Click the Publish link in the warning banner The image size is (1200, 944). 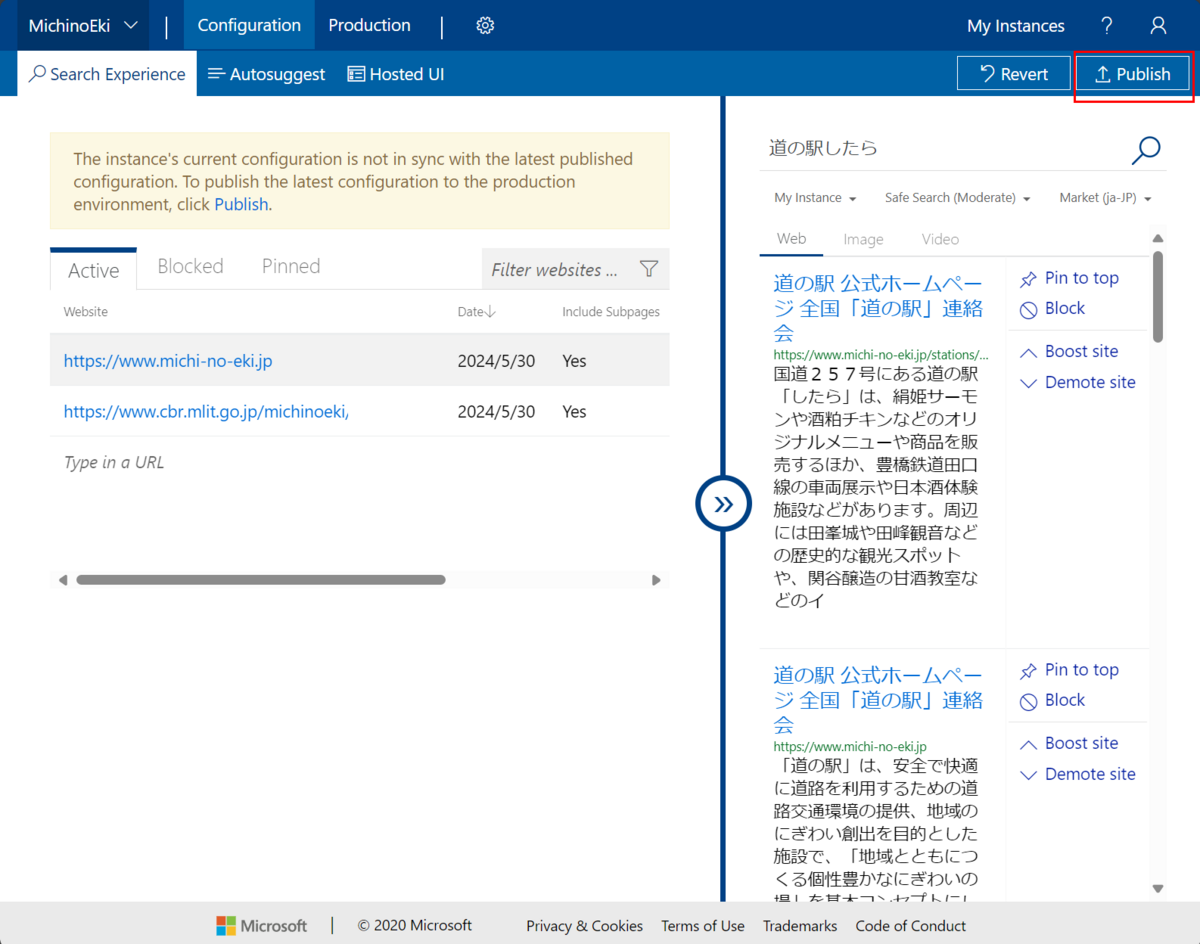[241, 204]
